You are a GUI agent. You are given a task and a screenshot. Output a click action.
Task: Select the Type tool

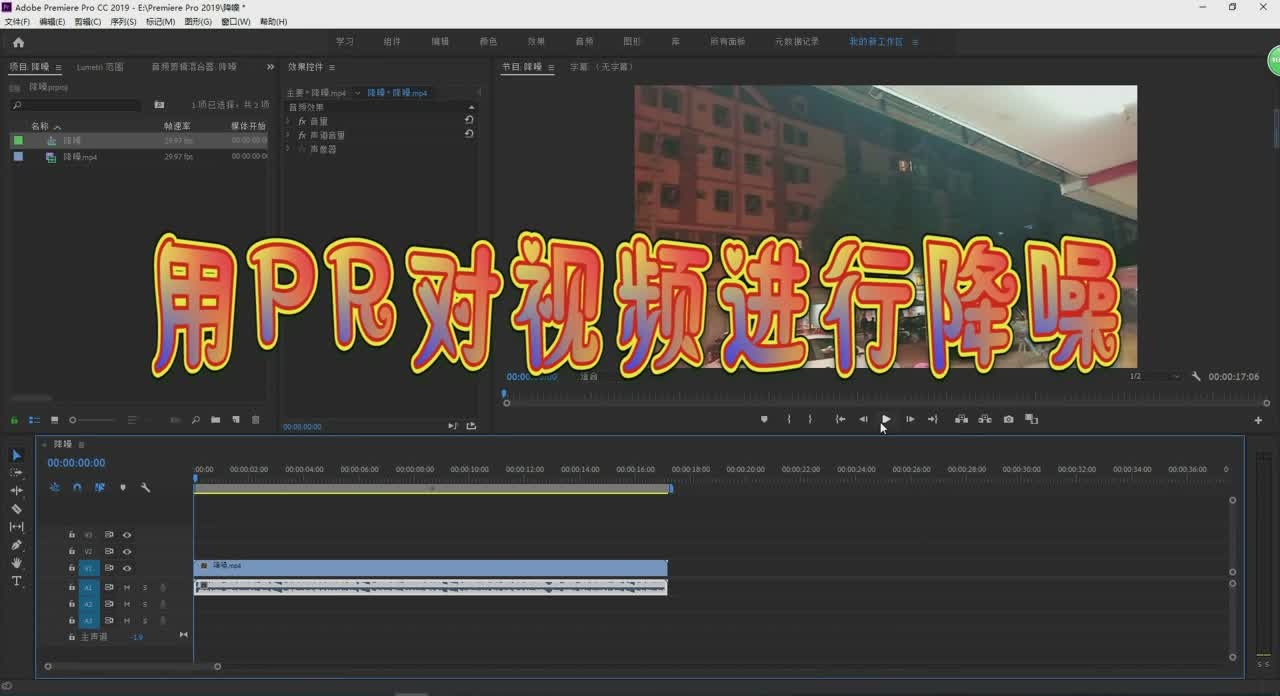point(16,581)
